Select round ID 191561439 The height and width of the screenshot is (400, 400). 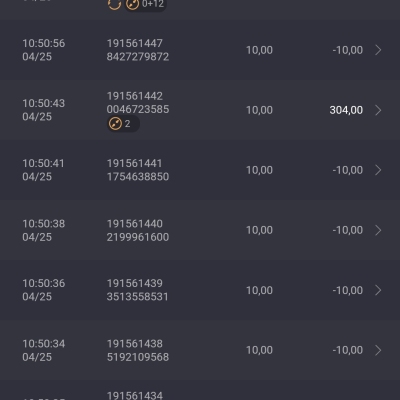135,283
